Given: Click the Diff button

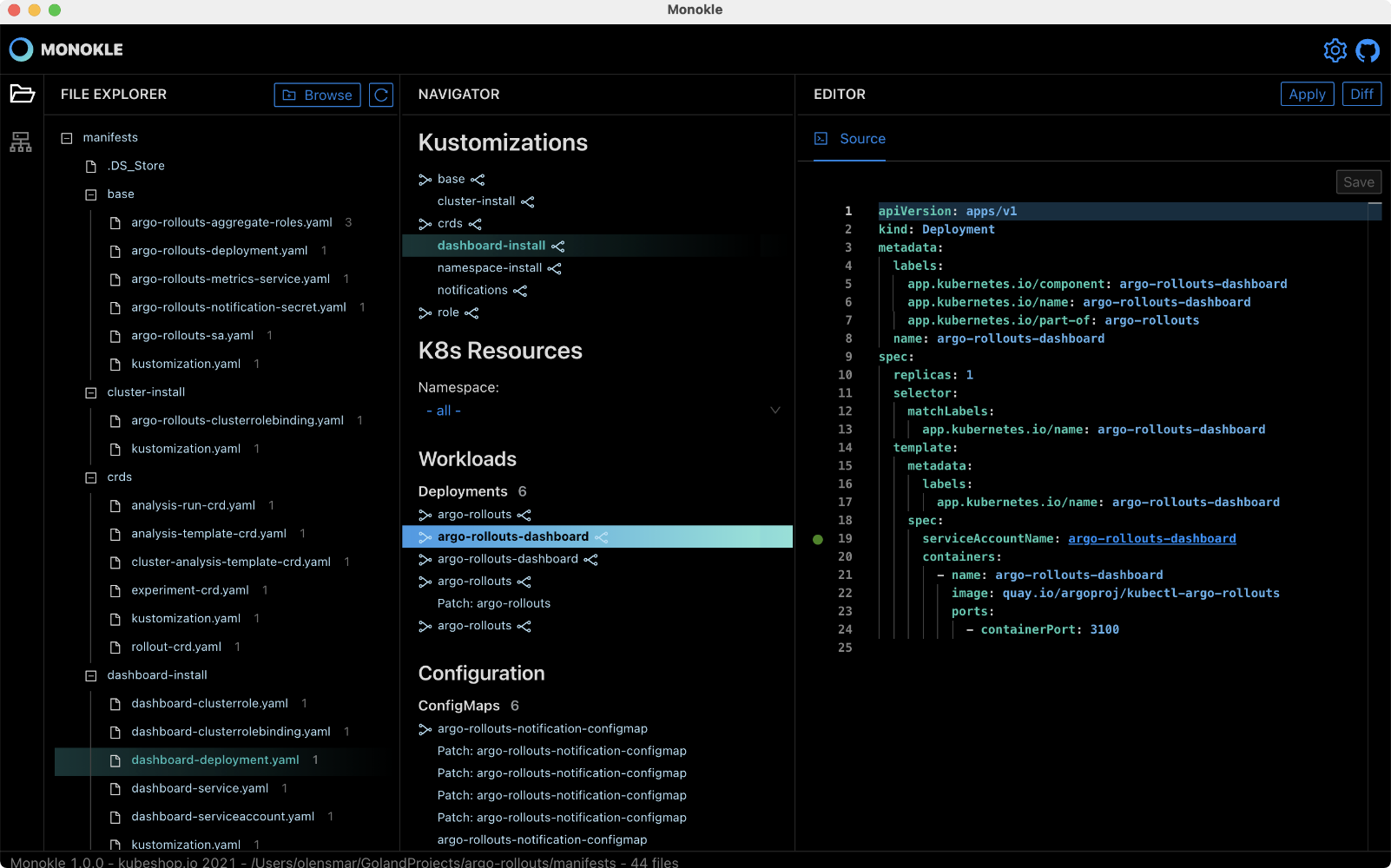Looking at the screenshot, I should tap(1361, 94).
